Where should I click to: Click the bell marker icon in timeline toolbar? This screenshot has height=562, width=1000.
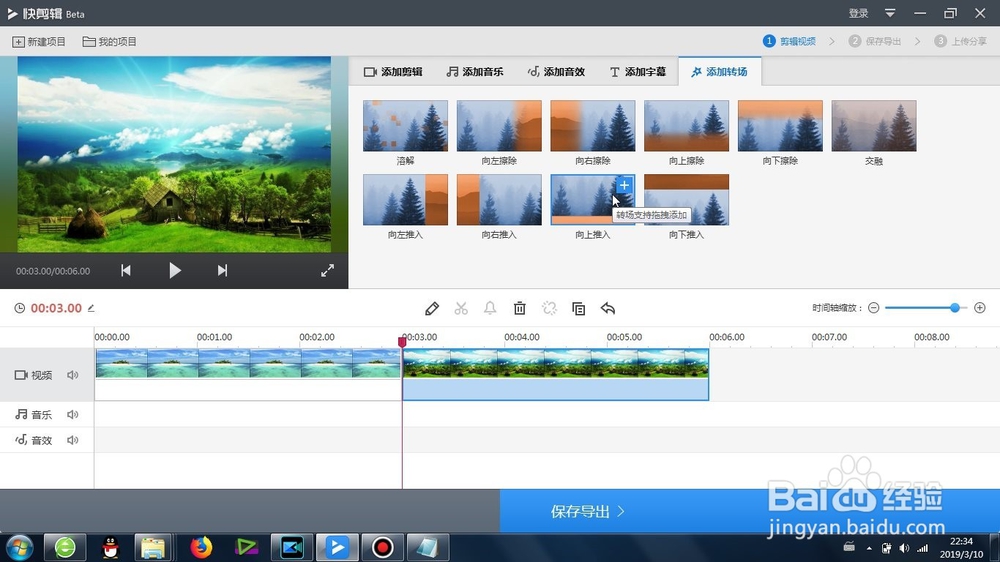pos(490,309)
